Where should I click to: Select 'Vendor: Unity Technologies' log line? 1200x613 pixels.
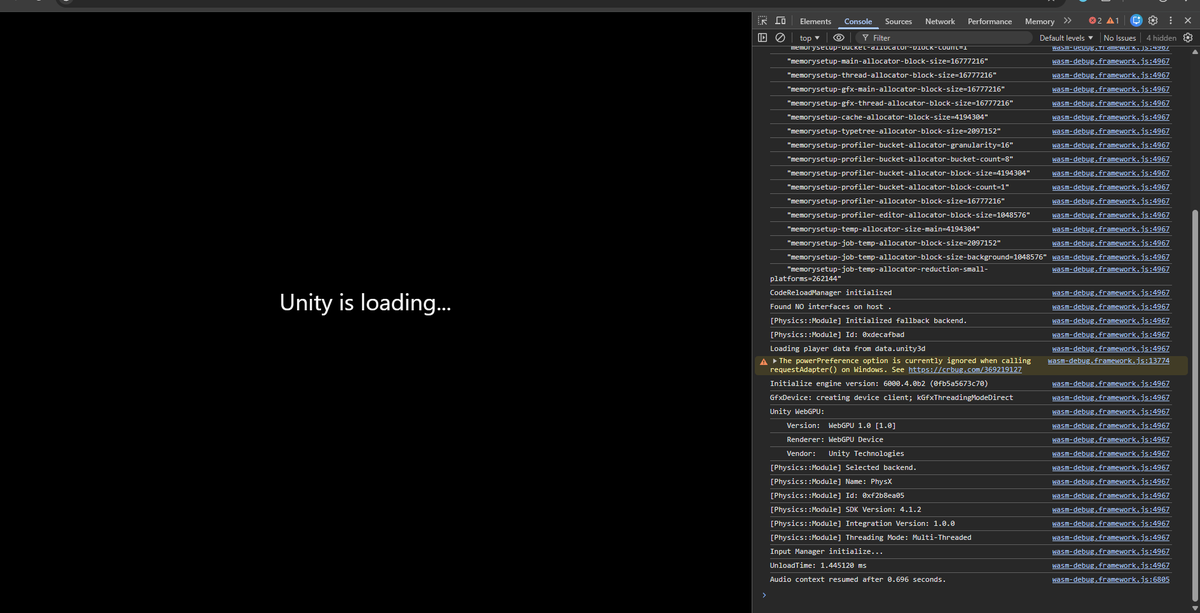tap(845, 453)
